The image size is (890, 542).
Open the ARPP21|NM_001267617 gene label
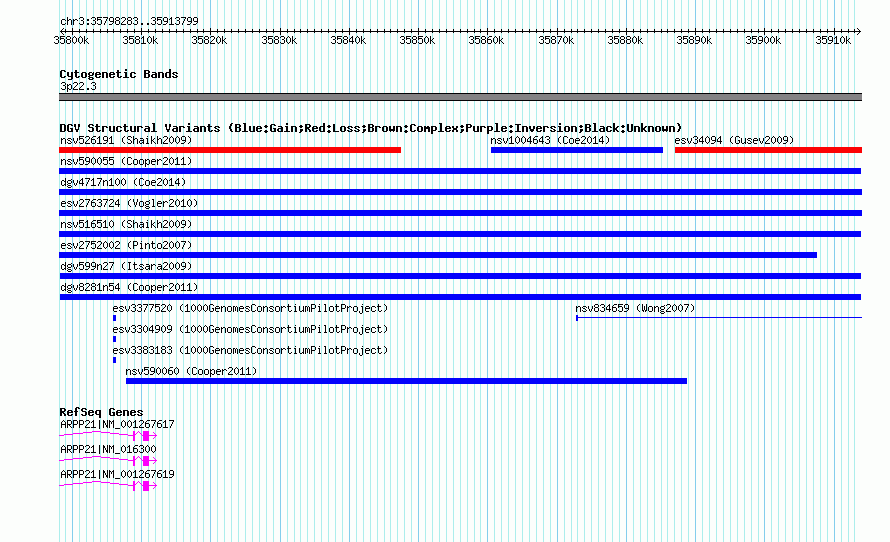coord(117,425)
